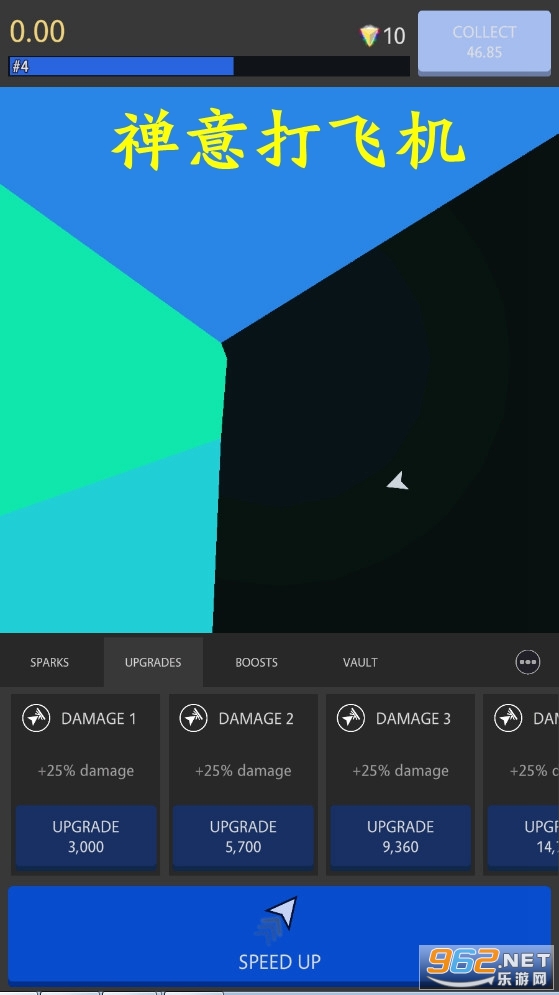Click the Damage 2 spark icon
The width and height of the screenshot is (559, 995).
click(194, 718)
